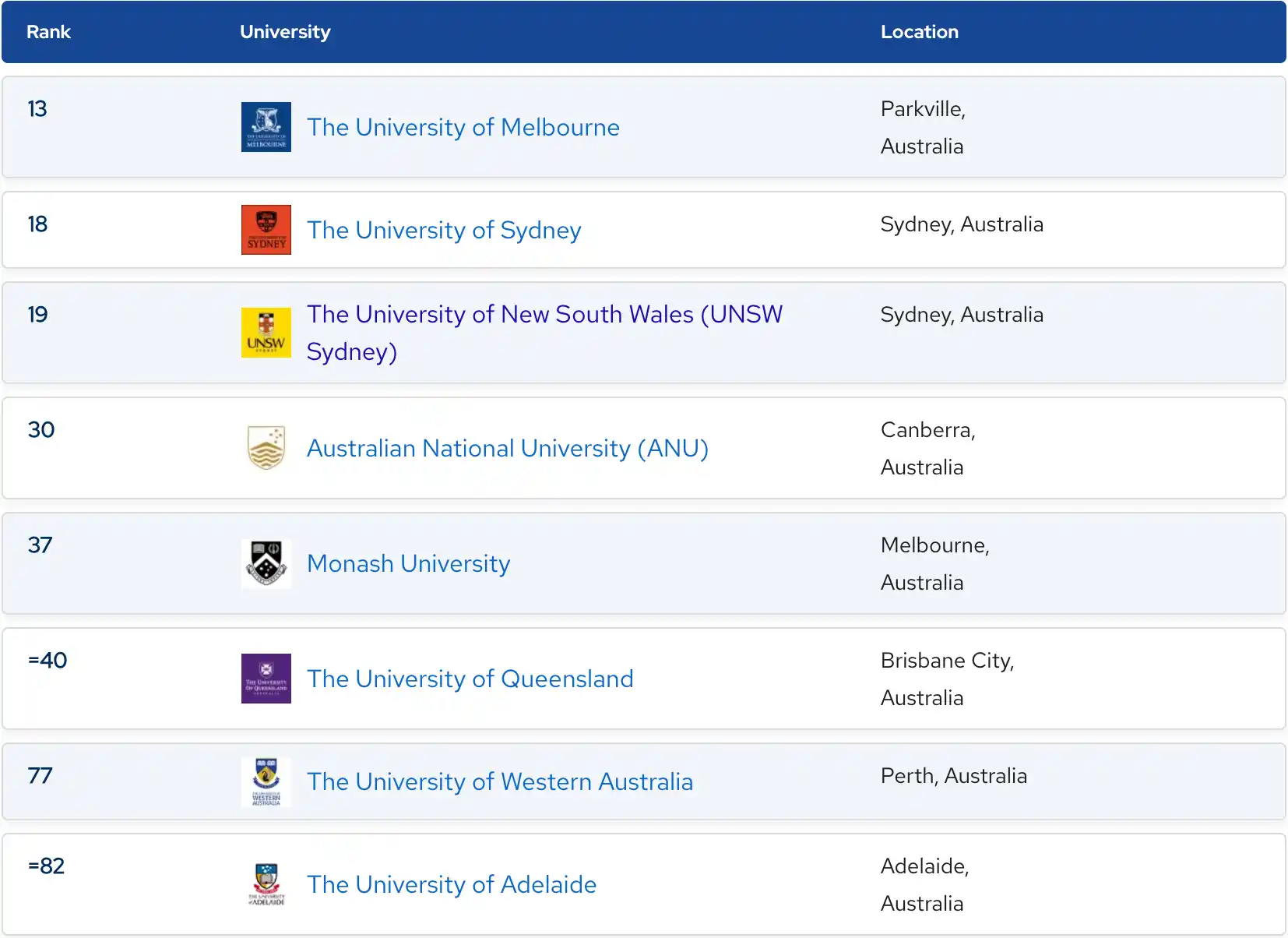1288x938 pixels.
Task: Click Sydney, Australia in University of Sydney row
Action: (x=962, y=224)
